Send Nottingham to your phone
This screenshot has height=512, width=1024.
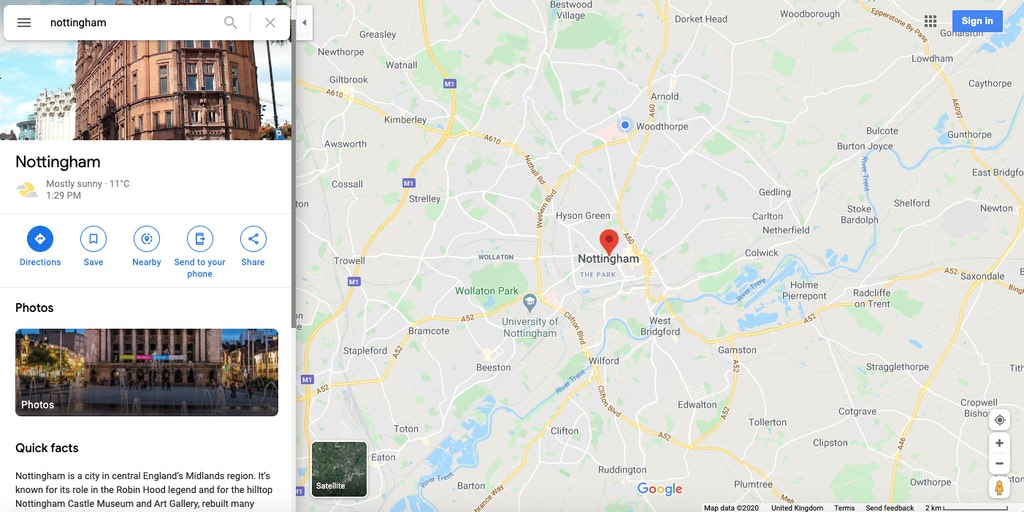[200, 252]
